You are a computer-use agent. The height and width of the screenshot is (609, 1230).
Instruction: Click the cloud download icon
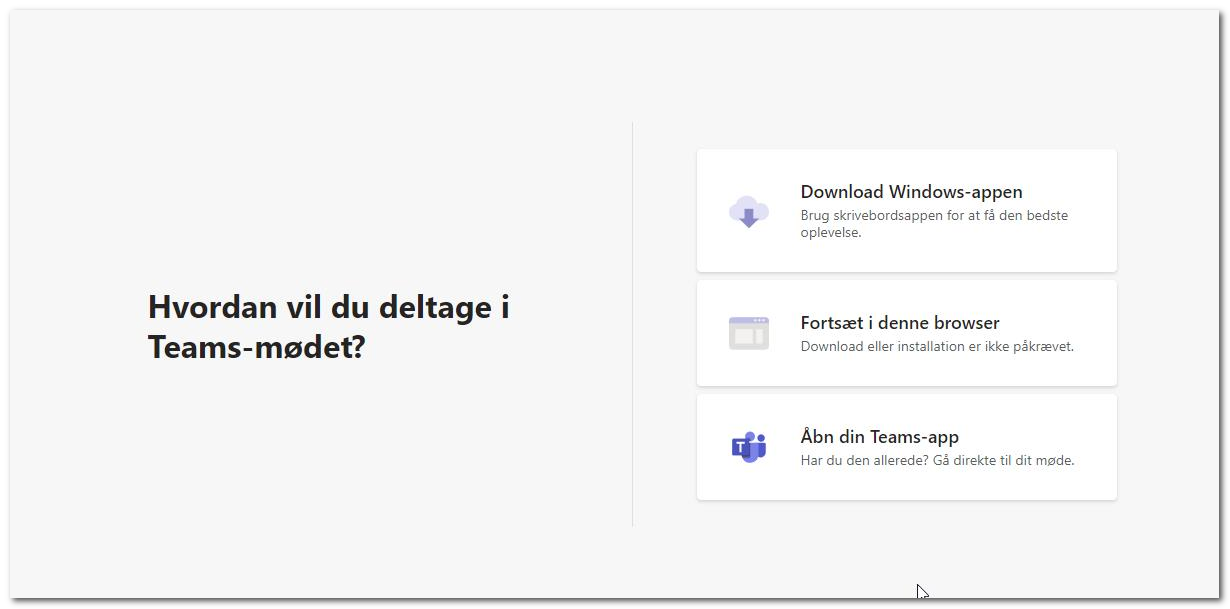pyautogui.click(x=749, y=212)
